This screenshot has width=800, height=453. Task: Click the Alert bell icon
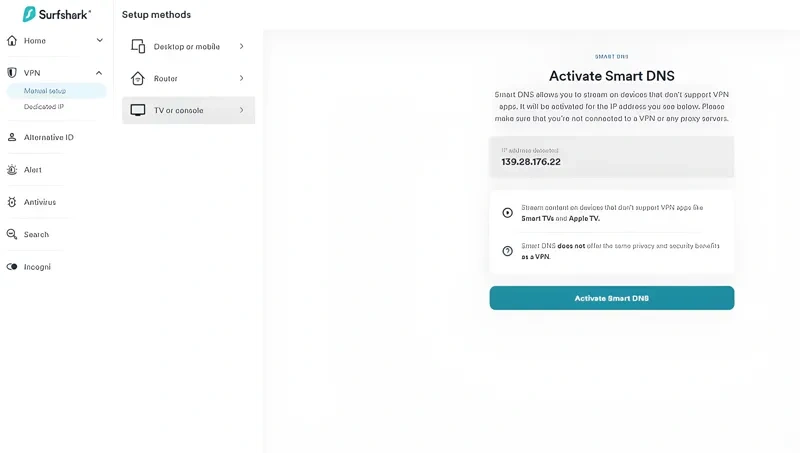[x=12, y=170]
